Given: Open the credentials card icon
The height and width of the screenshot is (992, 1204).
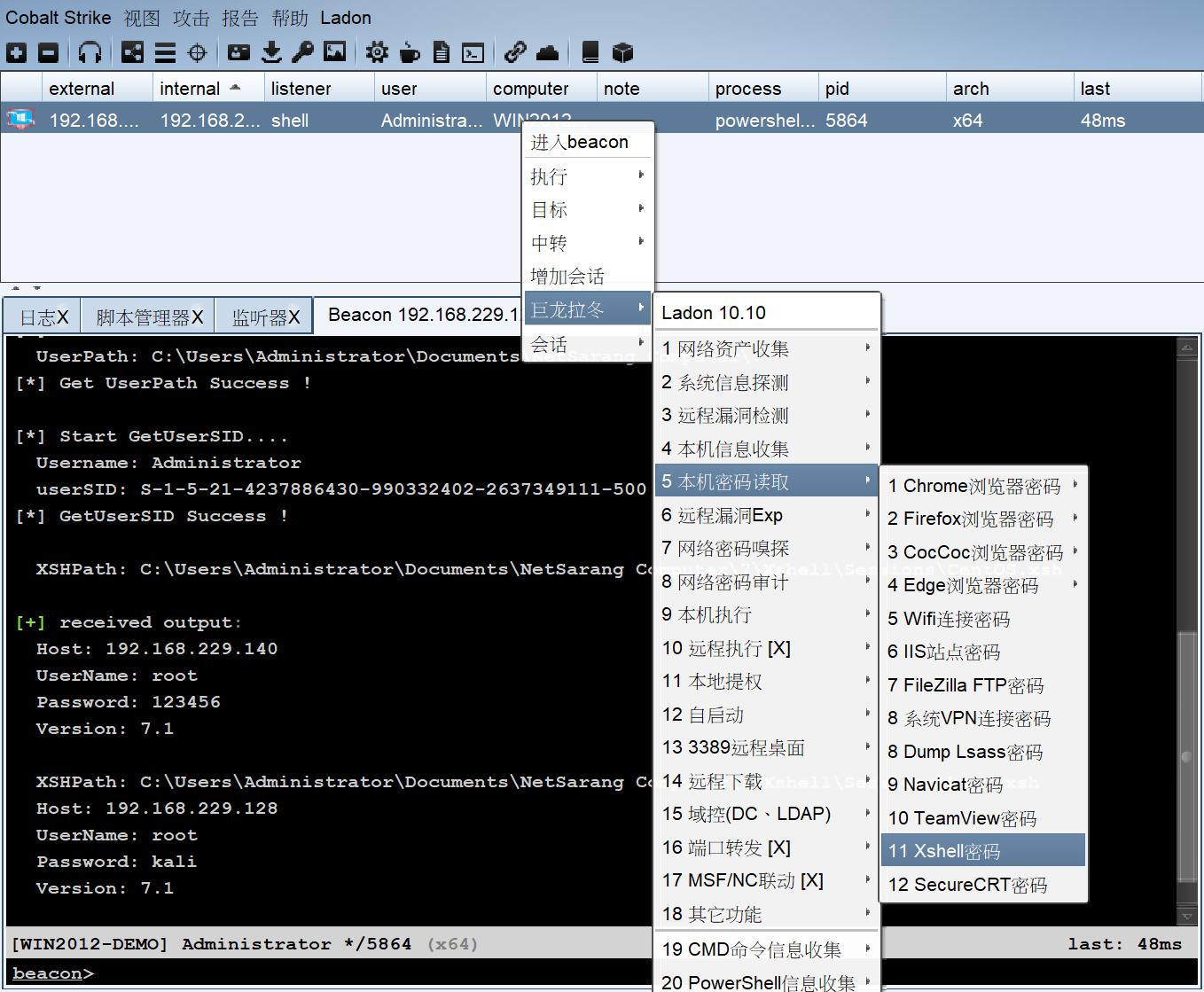Looking at the screenshot, I should click(x=238, y=53).
